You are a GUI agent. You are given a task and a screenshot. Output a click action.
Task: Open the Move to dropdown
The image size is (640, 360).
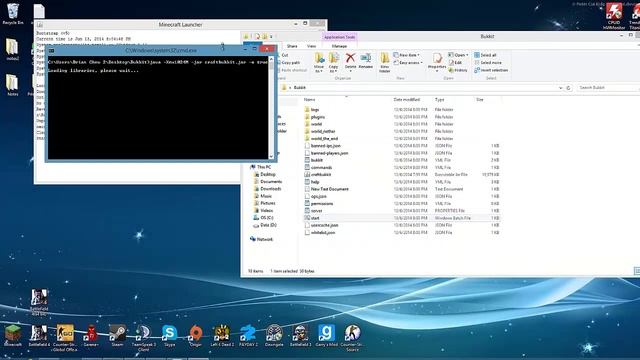[x=319, y=62]
